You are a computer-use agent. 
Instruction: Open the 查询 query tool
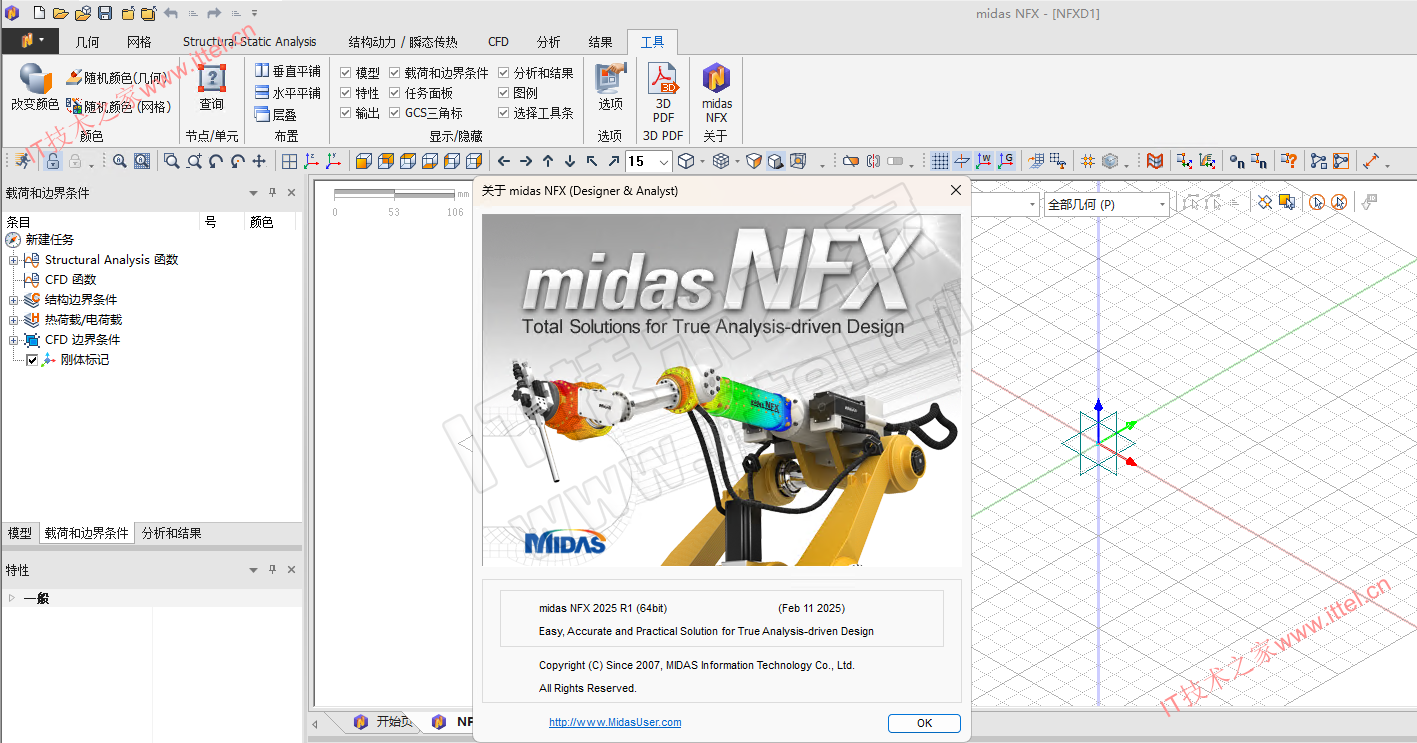212,87
